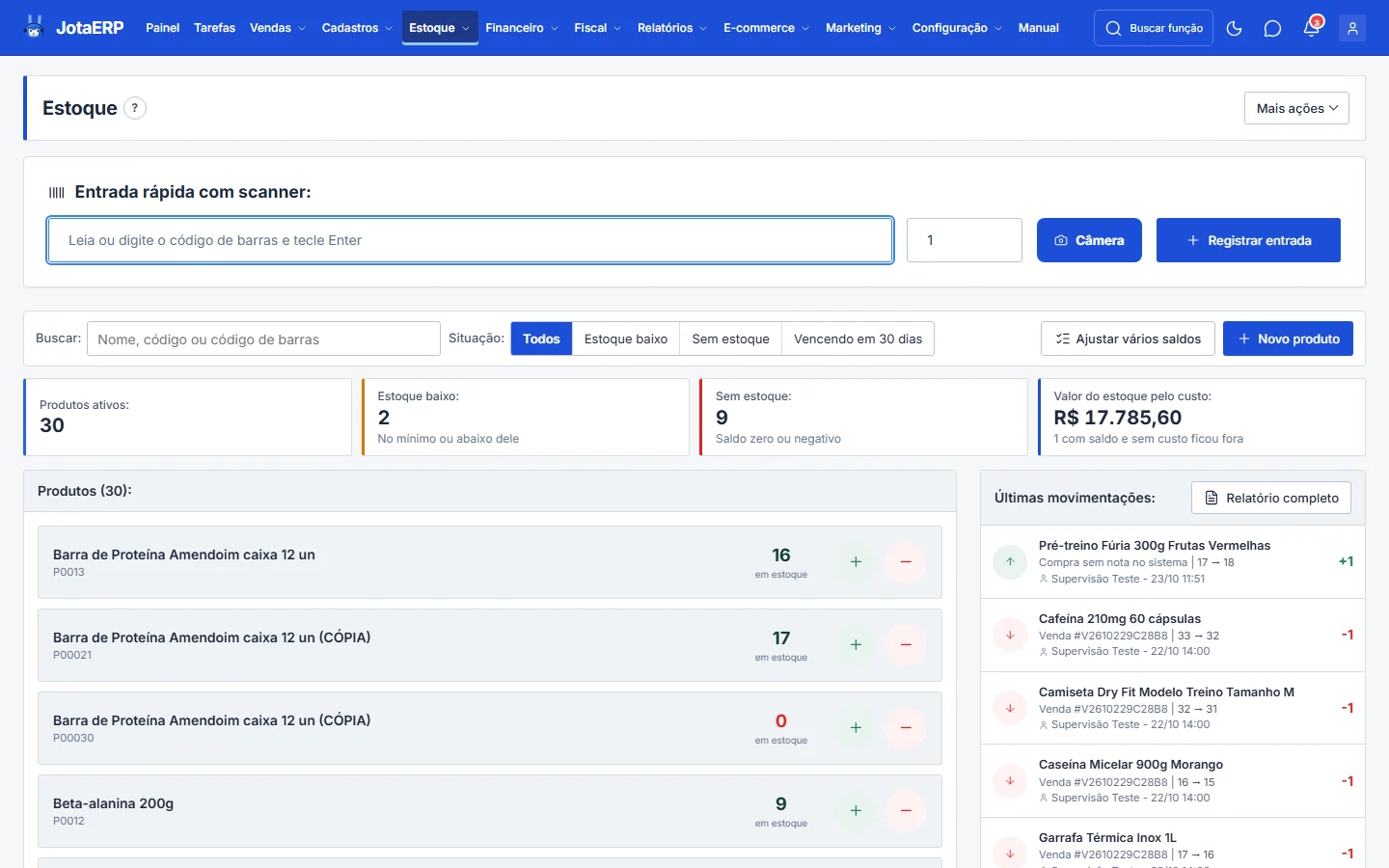The width and height of the screenshot is (1389, 868).
Task: Filter by Sem estoque
Action: pos(730,339)
